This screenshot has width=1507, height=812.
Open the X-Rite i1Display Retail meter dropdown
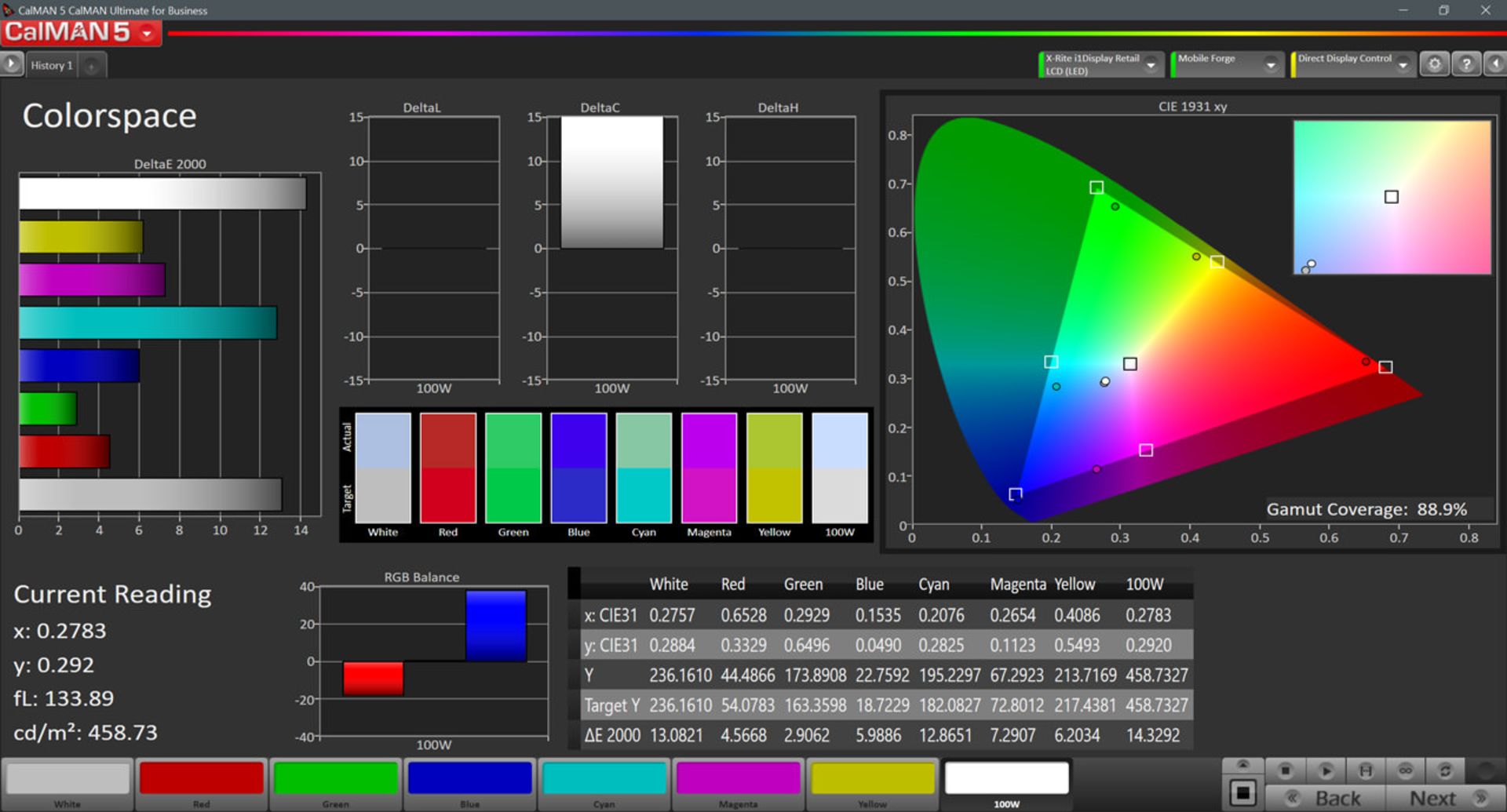point(1151,64)
